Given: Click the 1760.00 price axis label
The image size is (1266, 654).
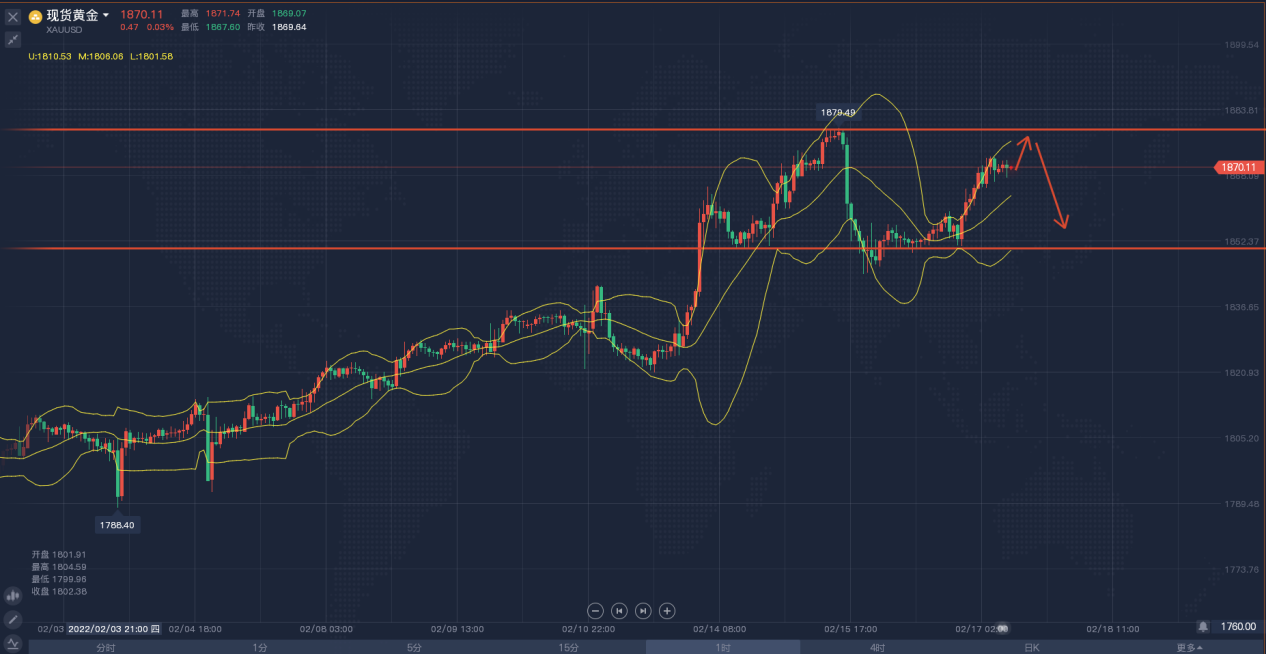Looking at the screenshot, I should 1238,626.
